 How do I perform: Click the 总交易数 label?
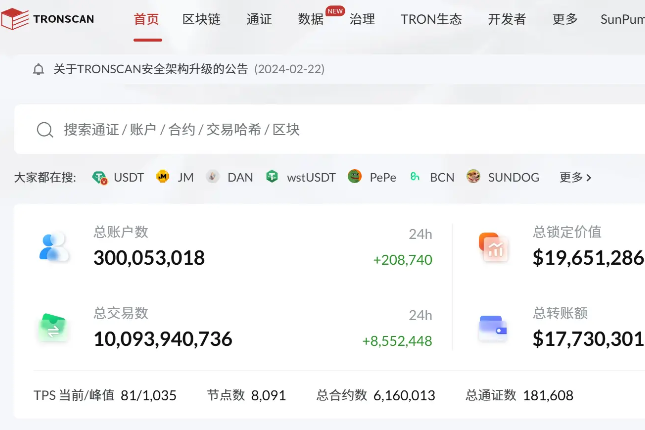pyautogui.click(x=121, y=313)
